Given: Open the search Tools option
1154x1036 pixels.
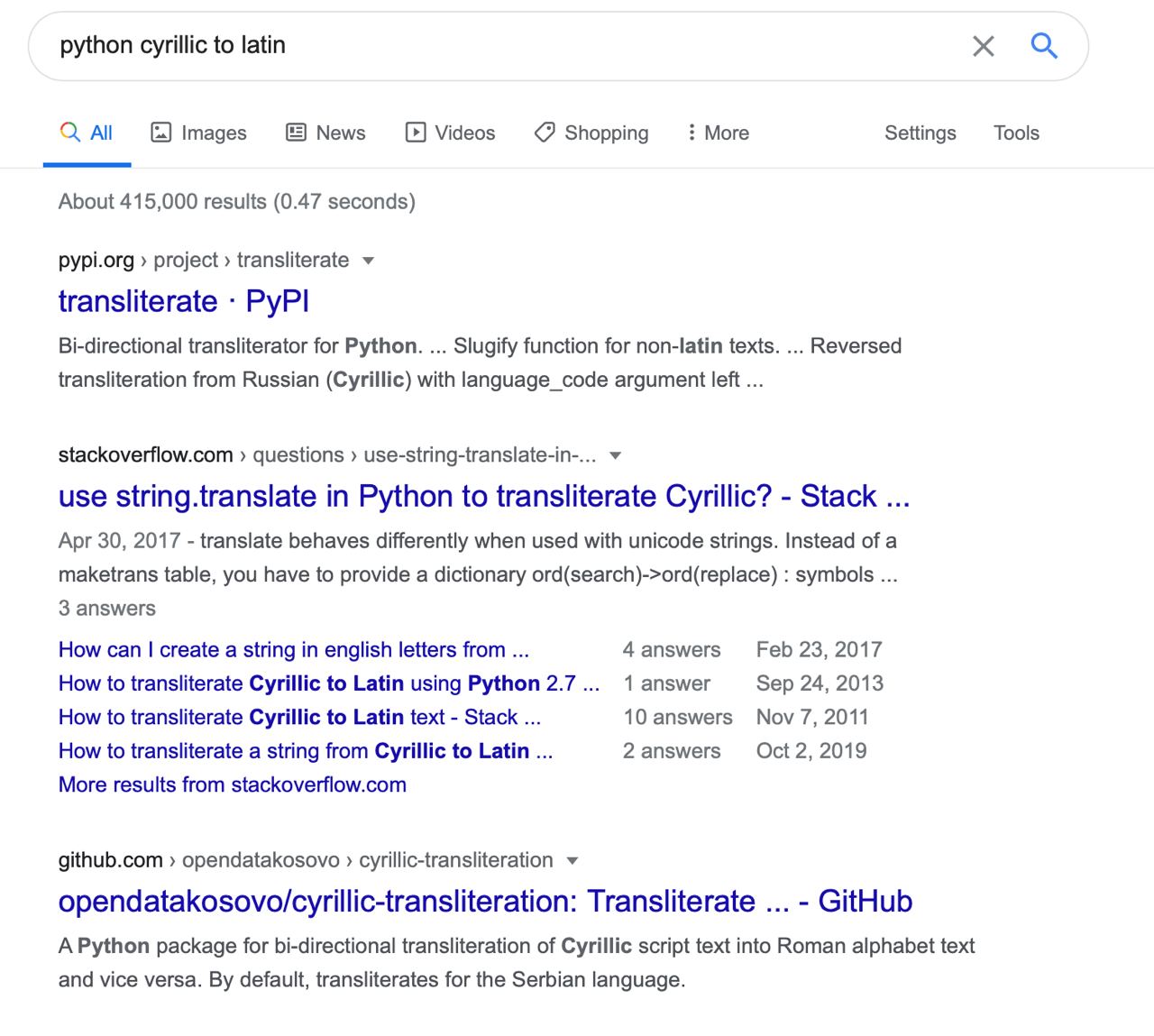Looking at the screenshot, I should click(1016, 133).
